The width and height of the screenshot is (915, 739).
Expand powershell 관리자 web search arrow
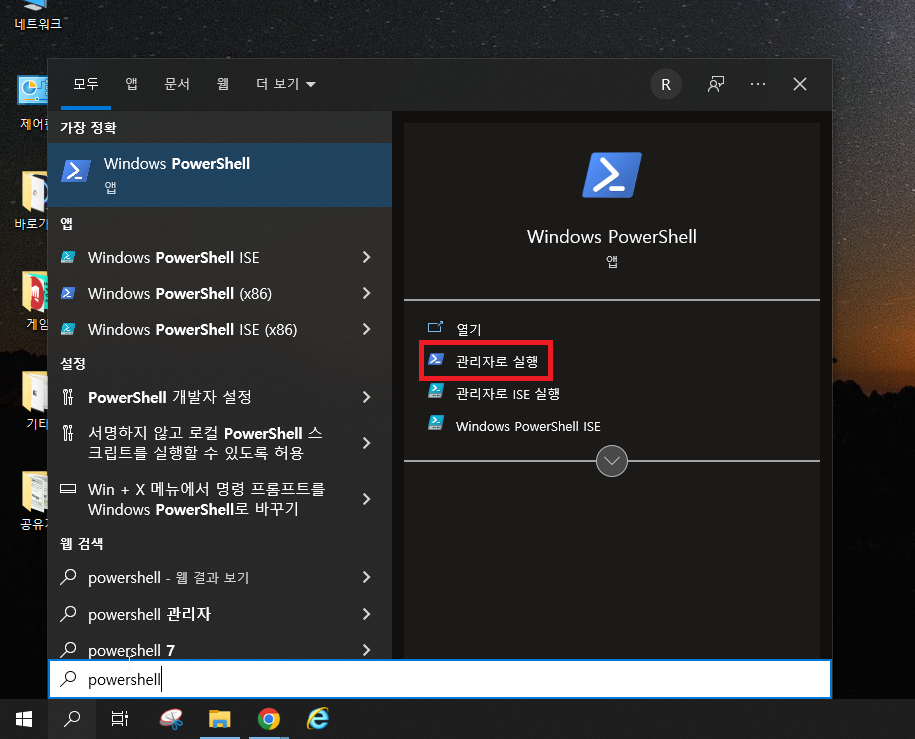pyautogui.click(x=366, y=614)
